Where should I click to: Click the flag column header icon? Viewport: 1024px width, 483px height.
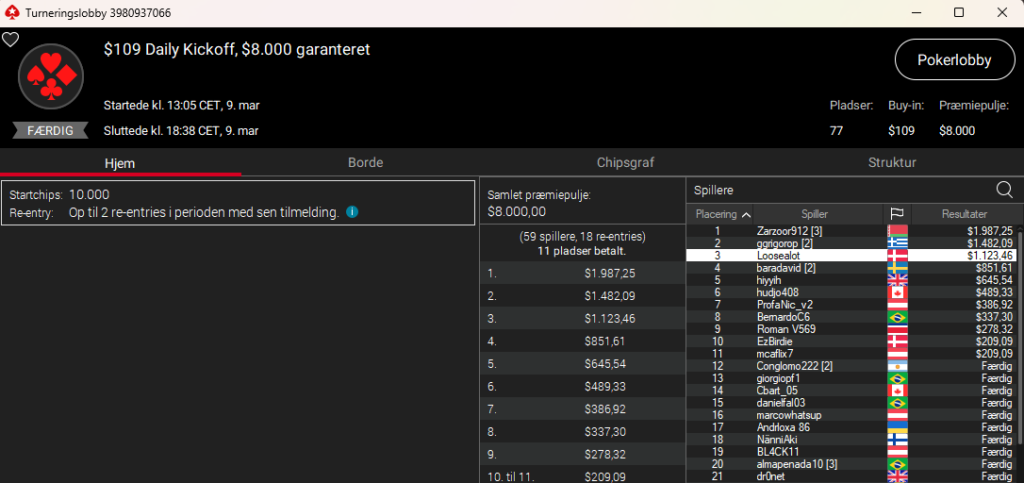pos(896,214)
